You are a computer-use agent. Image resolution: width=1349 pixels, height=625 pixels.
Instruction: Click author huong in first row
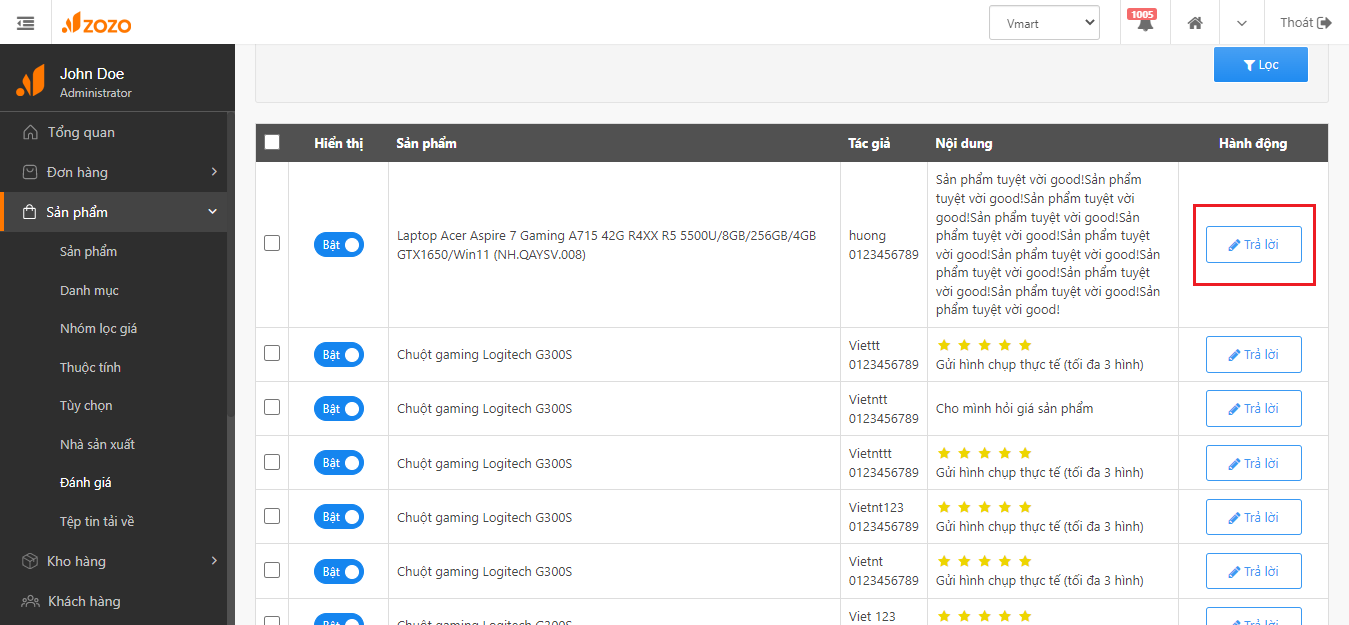click(867, 236)
